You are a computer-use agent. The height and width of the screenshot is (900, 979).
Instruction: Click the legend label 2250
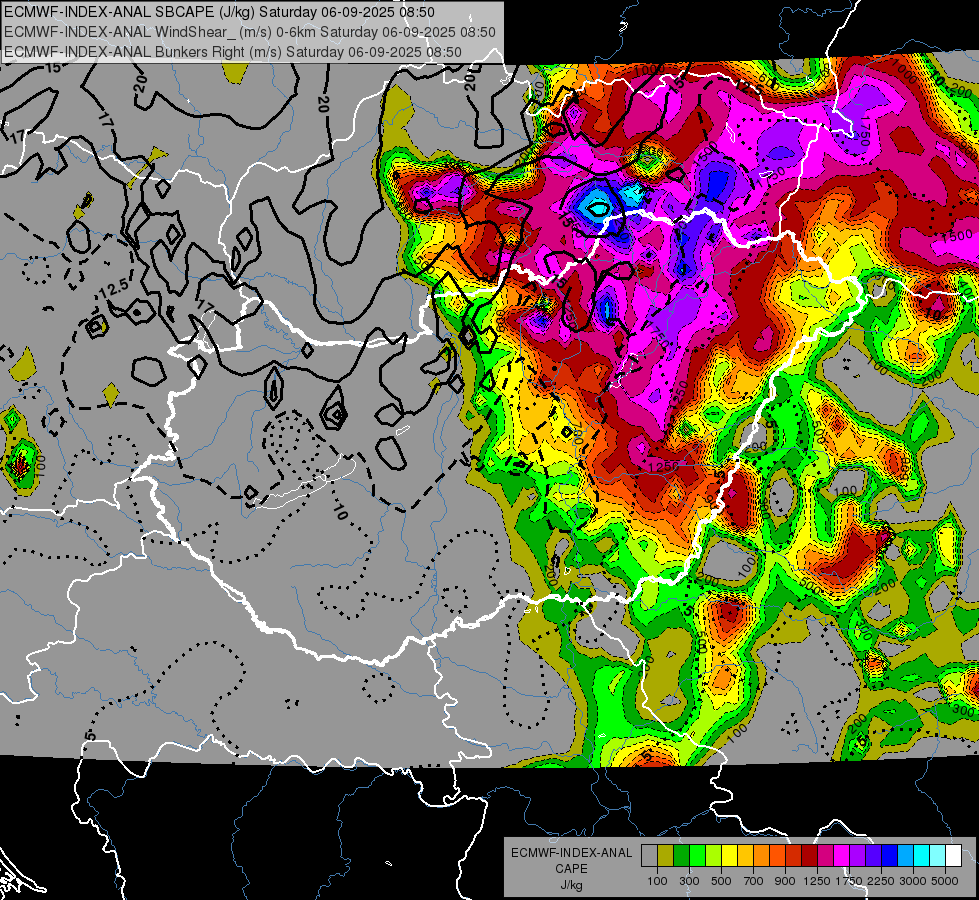[881, 881]
